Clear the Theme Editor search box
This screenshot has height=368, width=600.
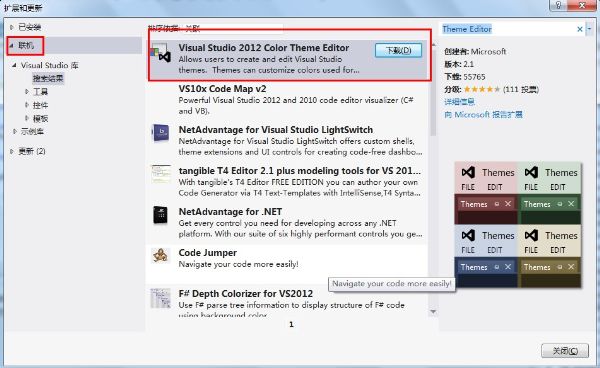pos(579,29)
